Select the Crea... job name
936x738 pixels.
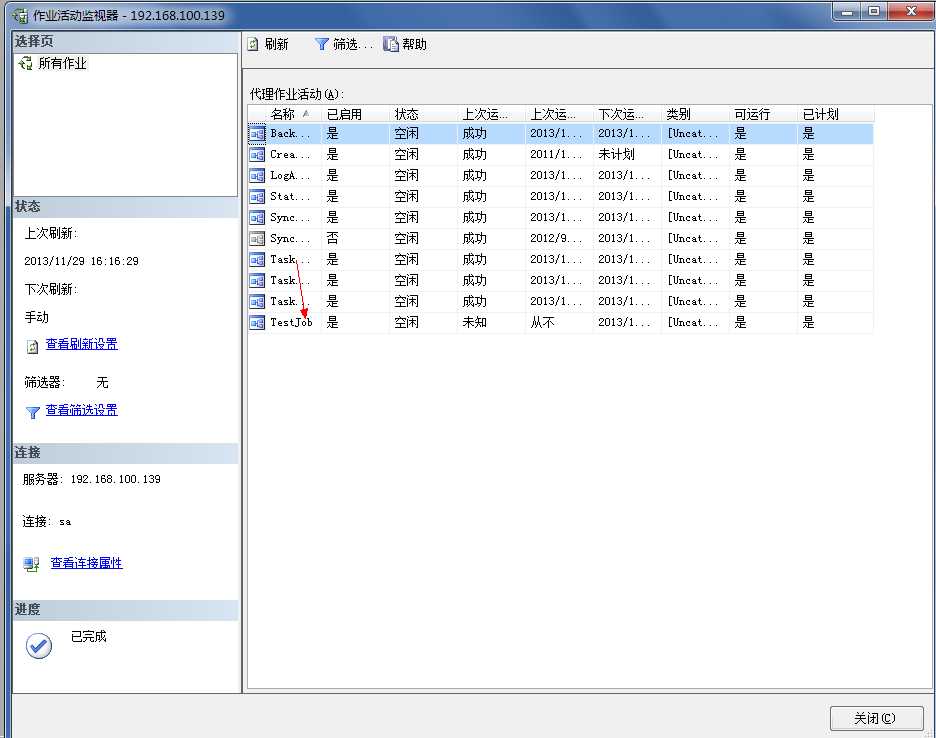(290, 155)
